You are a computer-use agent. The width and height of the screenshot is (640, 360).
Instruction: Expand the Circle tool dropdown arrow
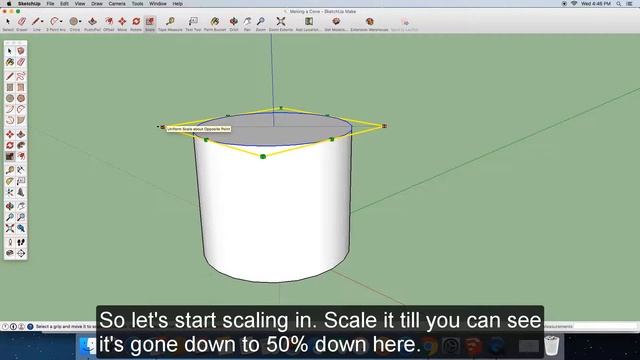(80, 21)
